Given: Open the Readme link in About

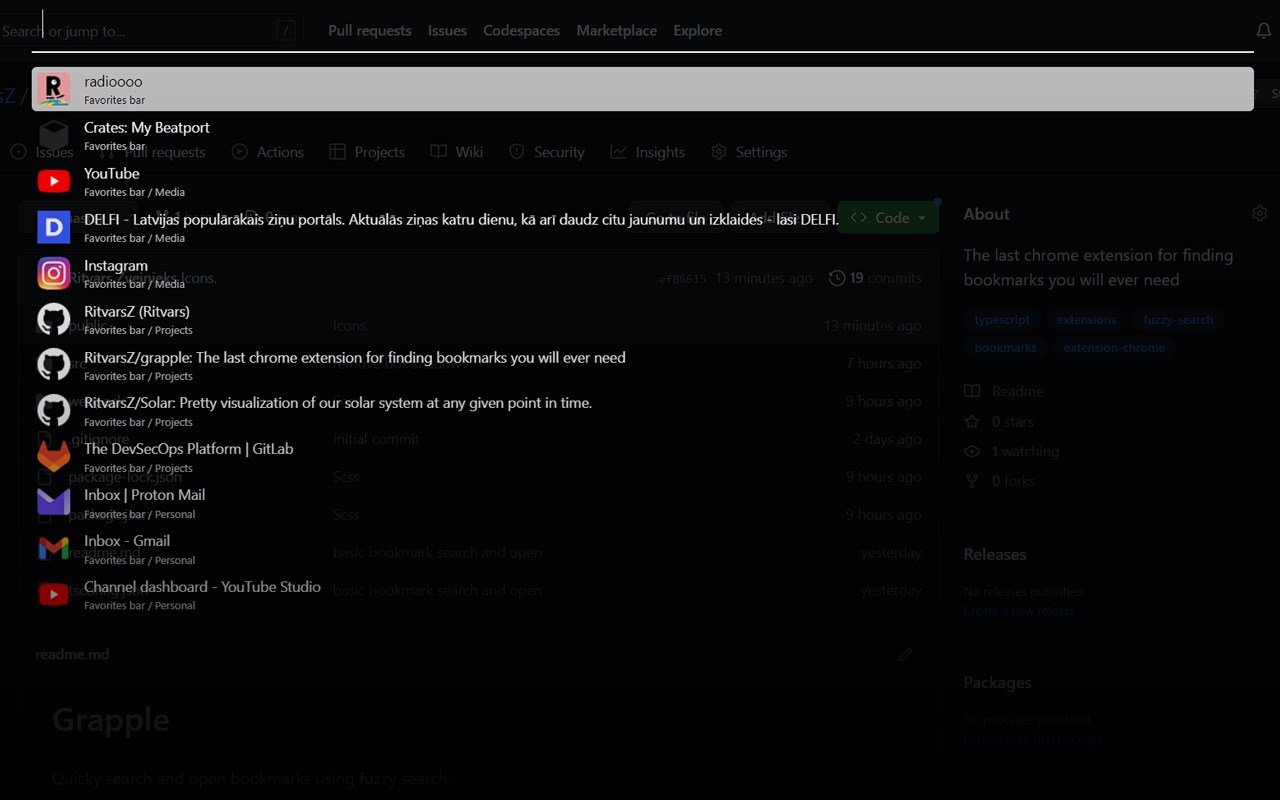Looking at the screenshot, I should 1004,391.
